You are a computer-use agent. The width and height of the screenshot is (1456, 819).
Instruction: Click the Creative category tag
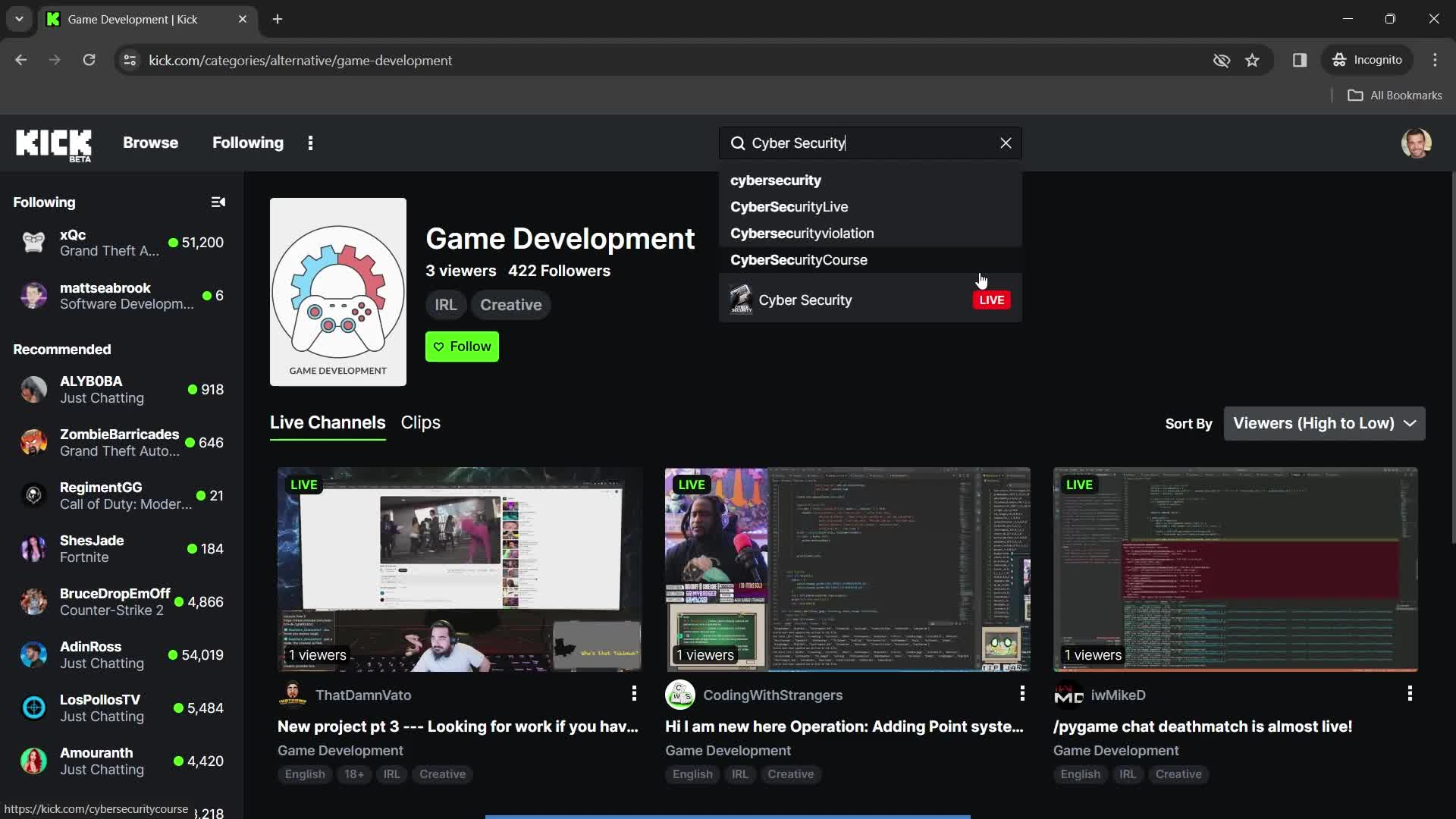pos(510,305)
